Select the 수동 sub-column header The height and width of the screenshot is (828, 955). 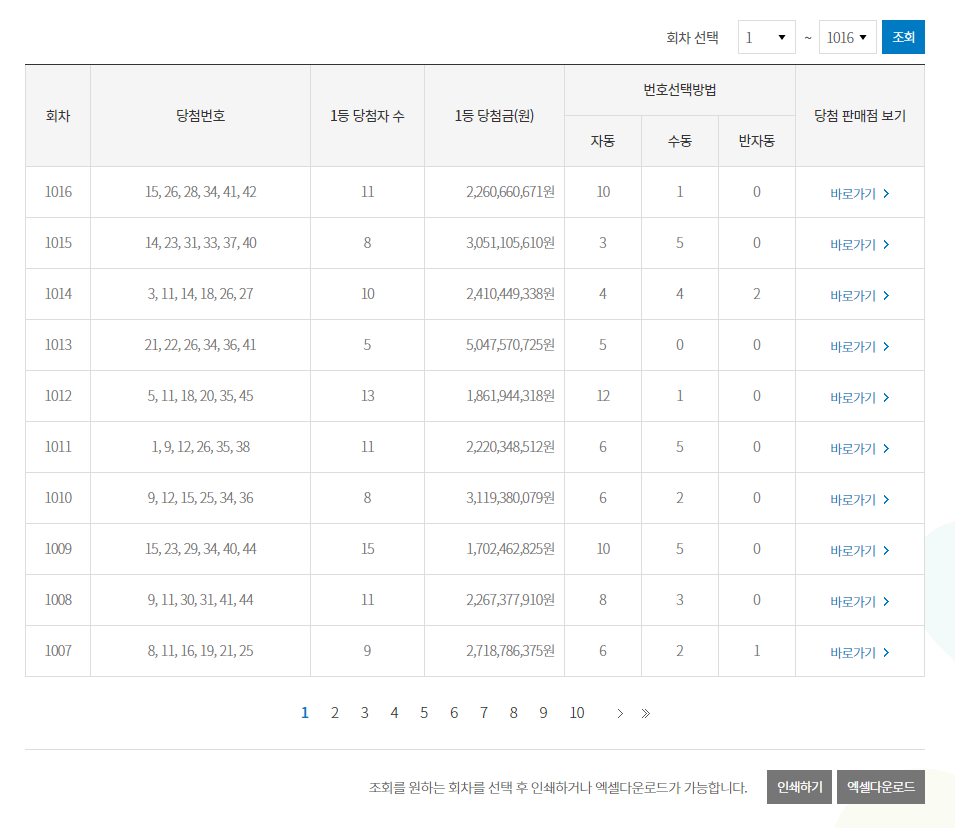[680, 141]
